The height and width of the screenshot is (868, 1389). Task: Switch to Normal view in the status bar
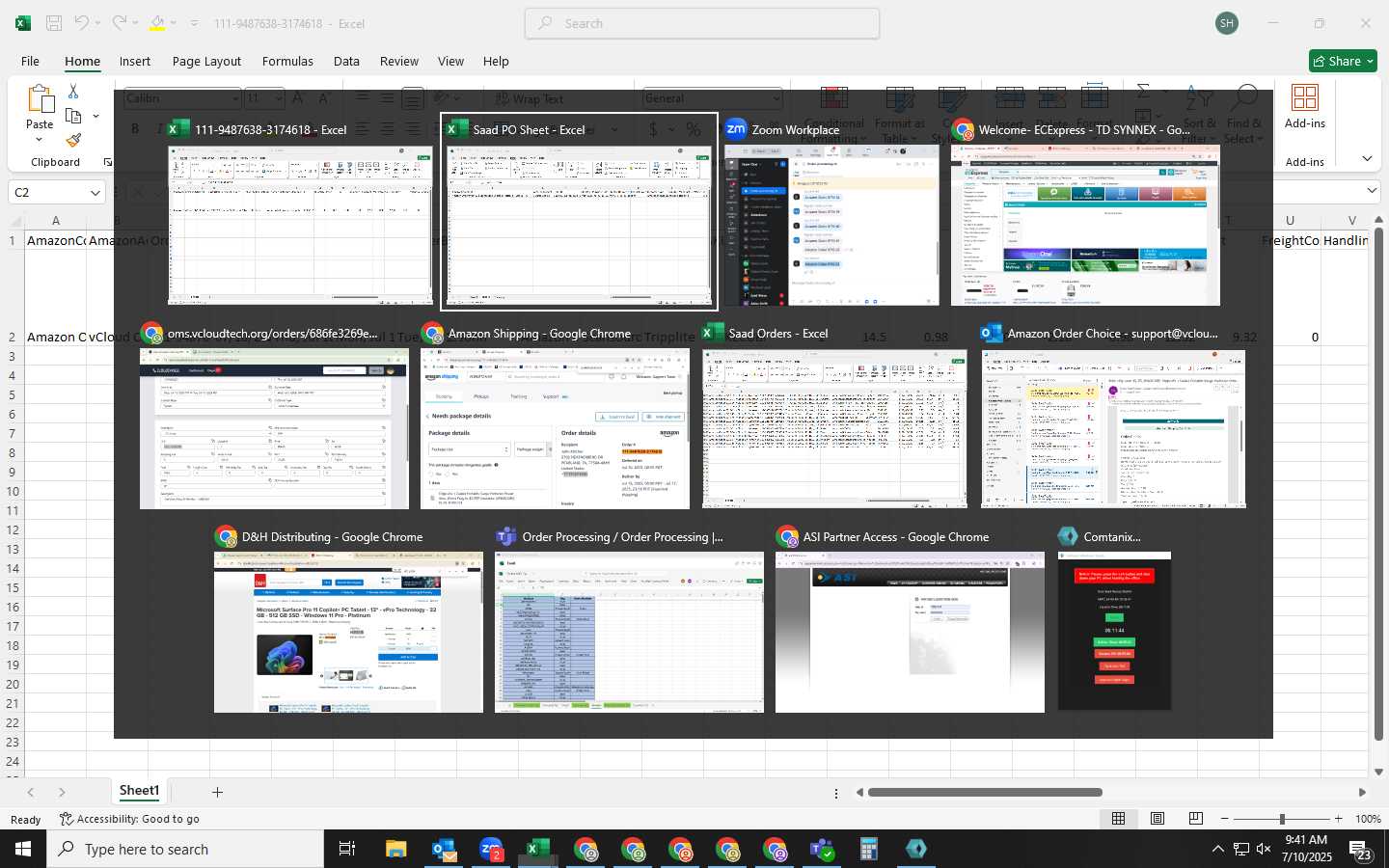click(x=1118, y=819)
